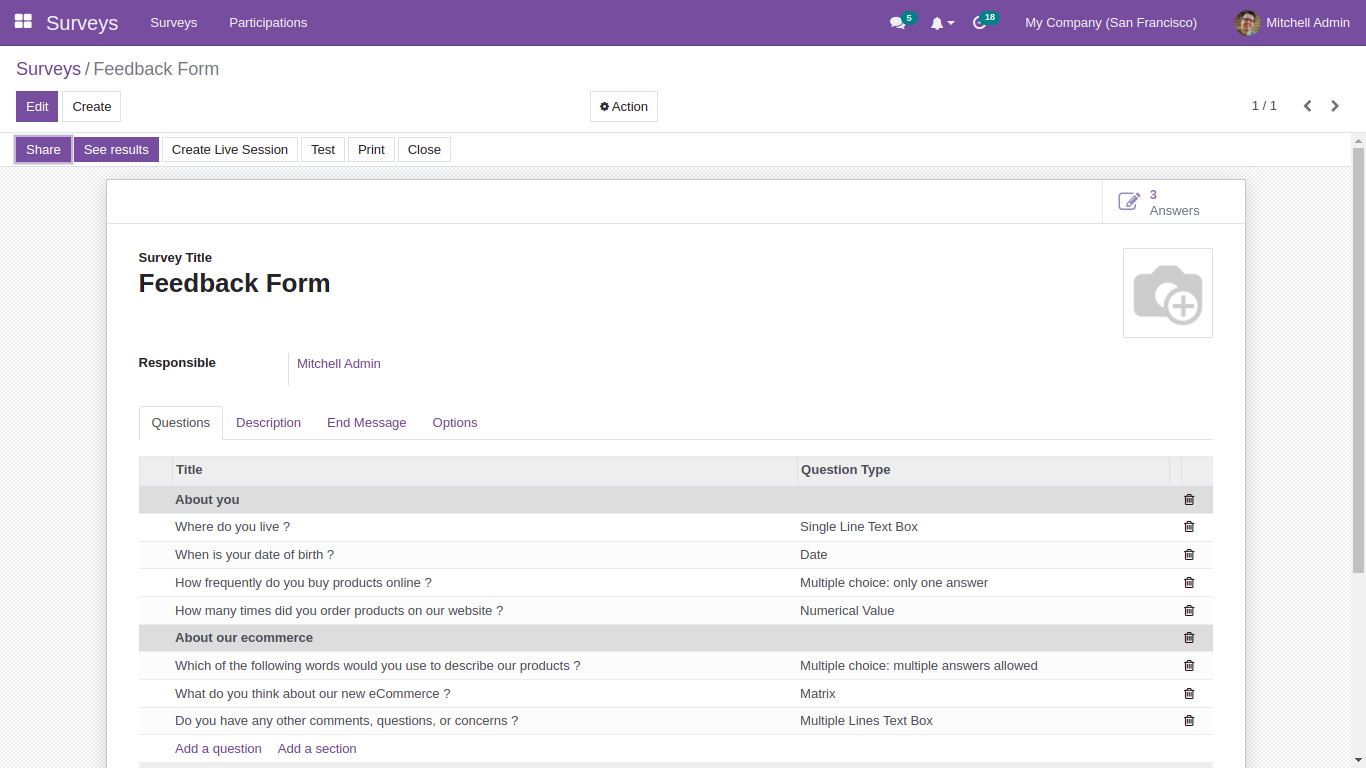1366x768 pixels.
Task: Delete the "What do you think about our new eCommerce ?" question
Action: (x=1188, y=693)
